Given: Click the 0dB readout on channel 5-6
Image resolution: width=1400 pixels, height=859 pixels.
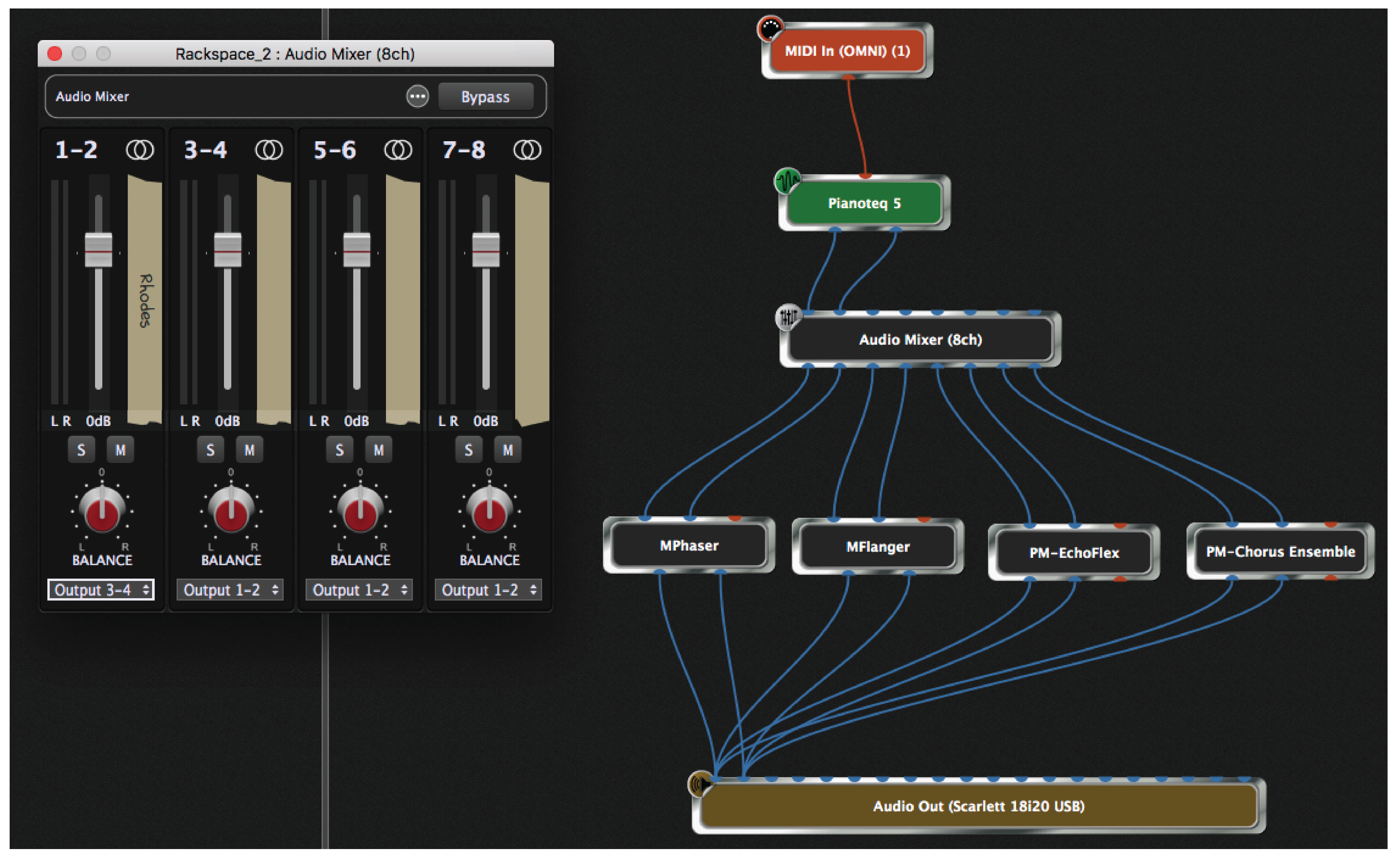Looking at the screenshot, I should click(357, 421).
